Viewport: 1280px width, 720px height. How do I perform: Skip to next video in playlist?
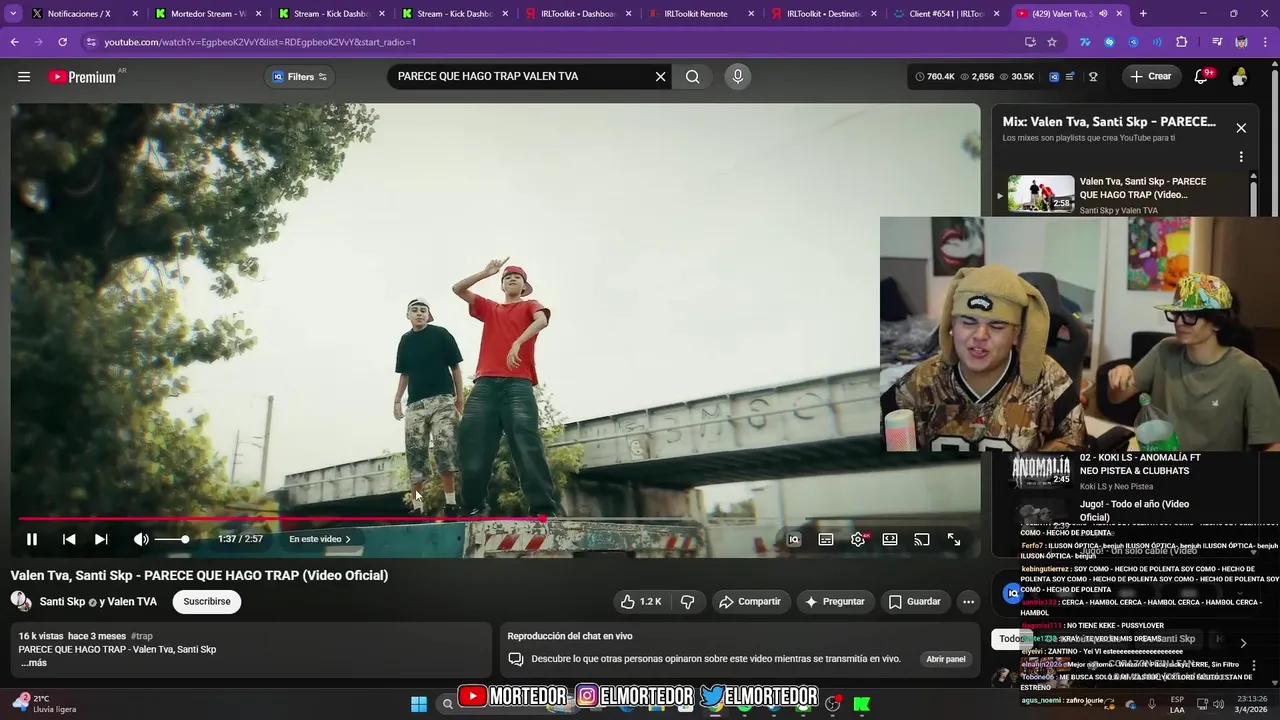coord(101,539)
